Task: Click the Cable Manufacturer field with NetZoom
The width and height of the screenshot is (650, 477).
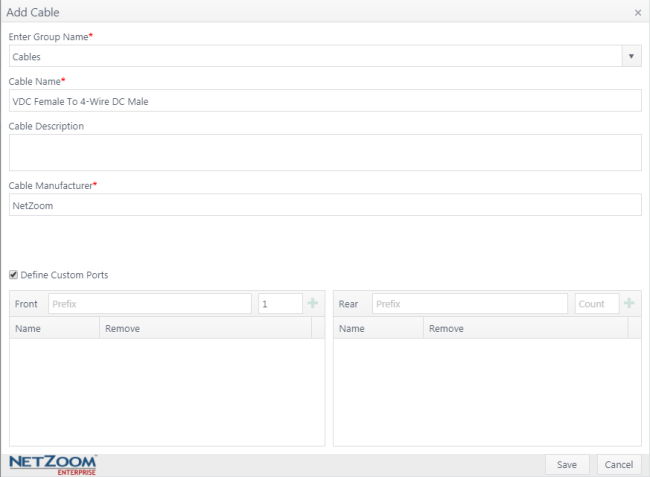Action: tap(325, 205)
